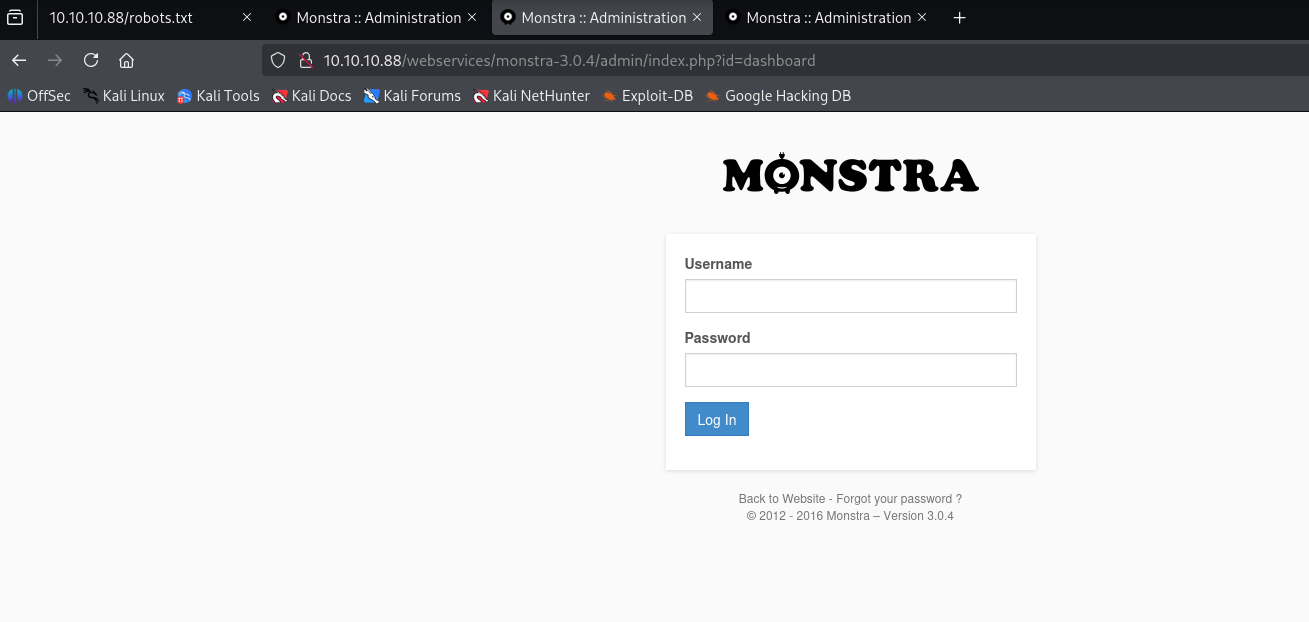Close the active Monstra :: Administration tab
The width and height of the screenshot is (1309, 622).
coord(697,18)
